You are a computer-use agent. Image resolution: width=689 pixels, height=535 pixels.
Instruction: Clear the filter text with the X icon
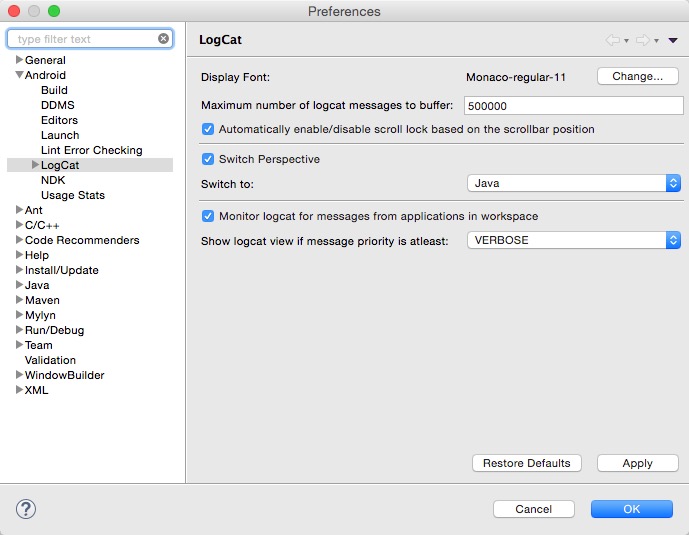coord(163,39)
